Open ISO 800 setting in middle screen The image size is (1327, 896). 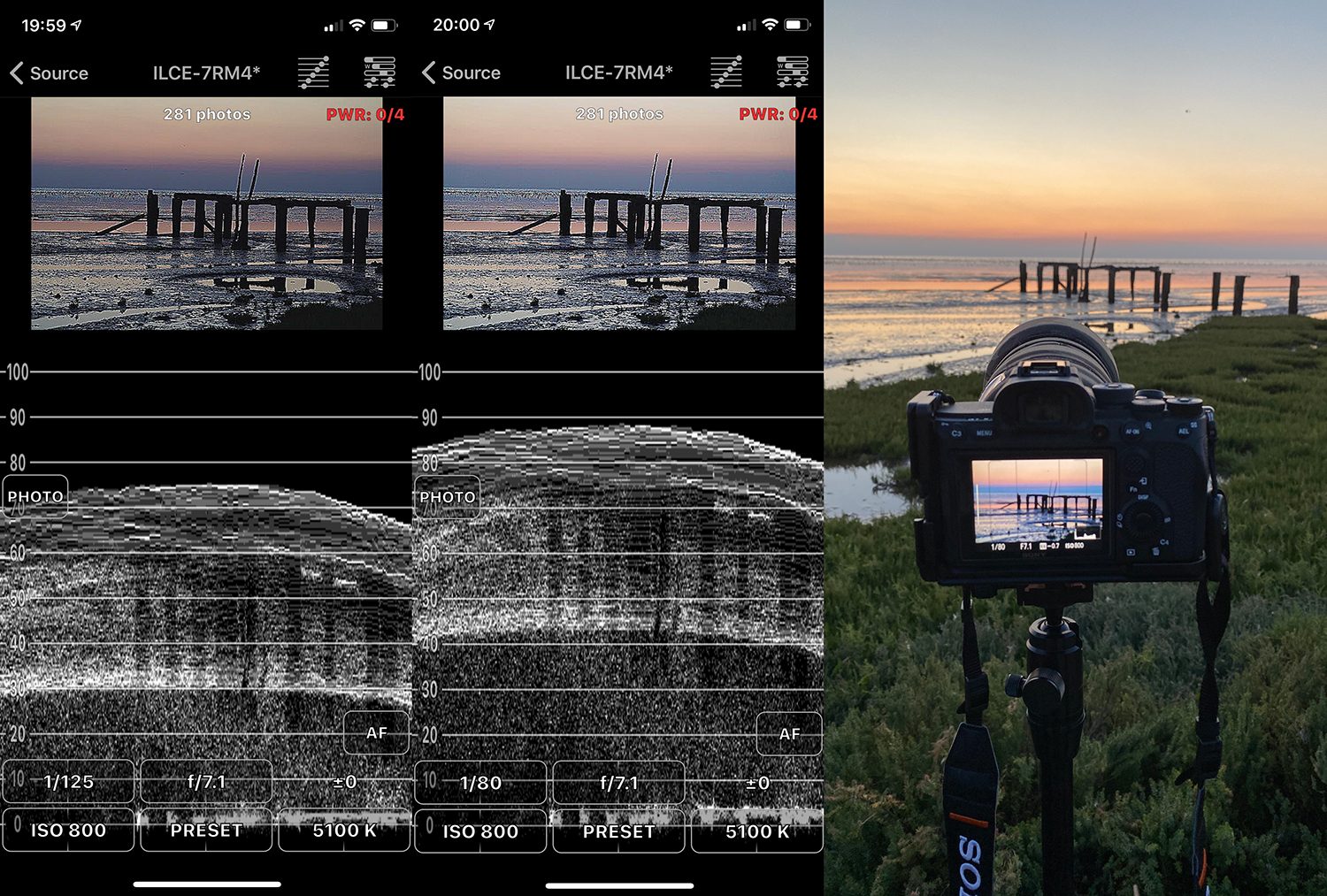click(480, 831)
